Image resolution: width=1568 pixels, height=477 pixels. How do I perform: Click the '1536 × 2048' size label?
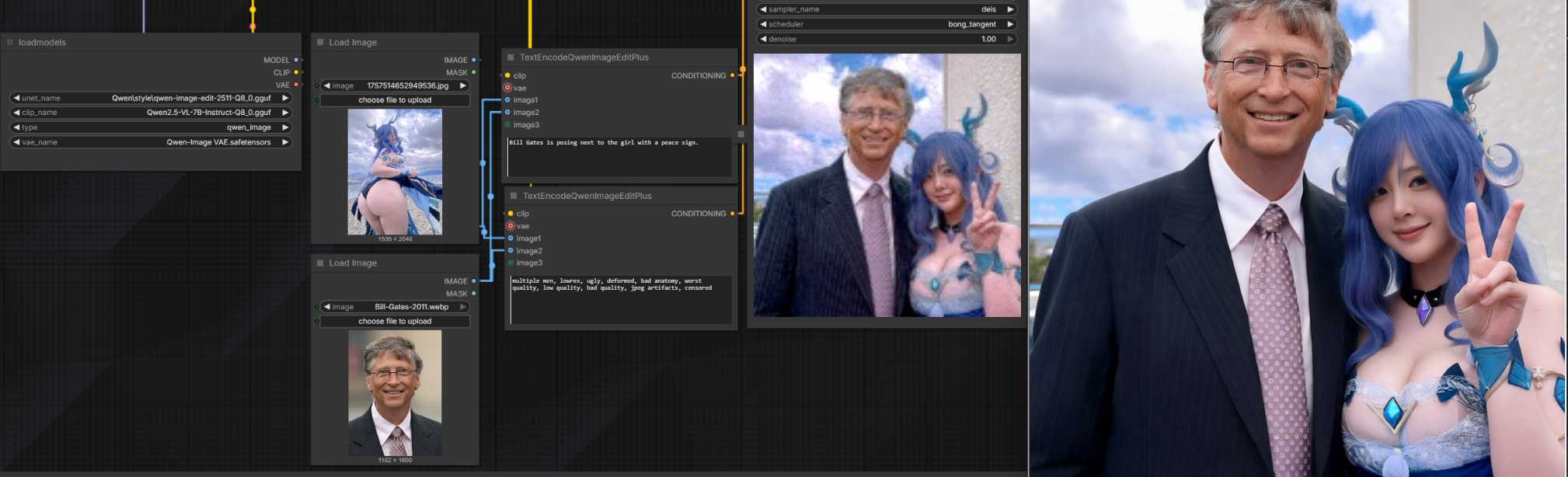coord(395,239)
